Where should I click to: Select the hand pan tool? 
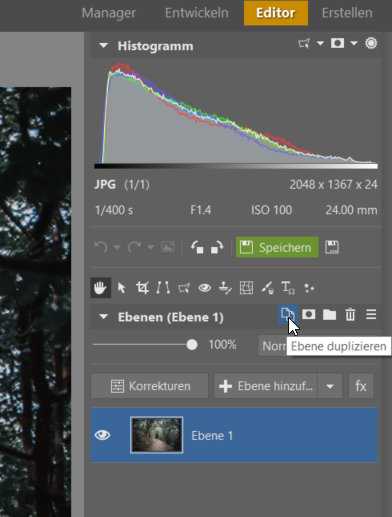100,288
